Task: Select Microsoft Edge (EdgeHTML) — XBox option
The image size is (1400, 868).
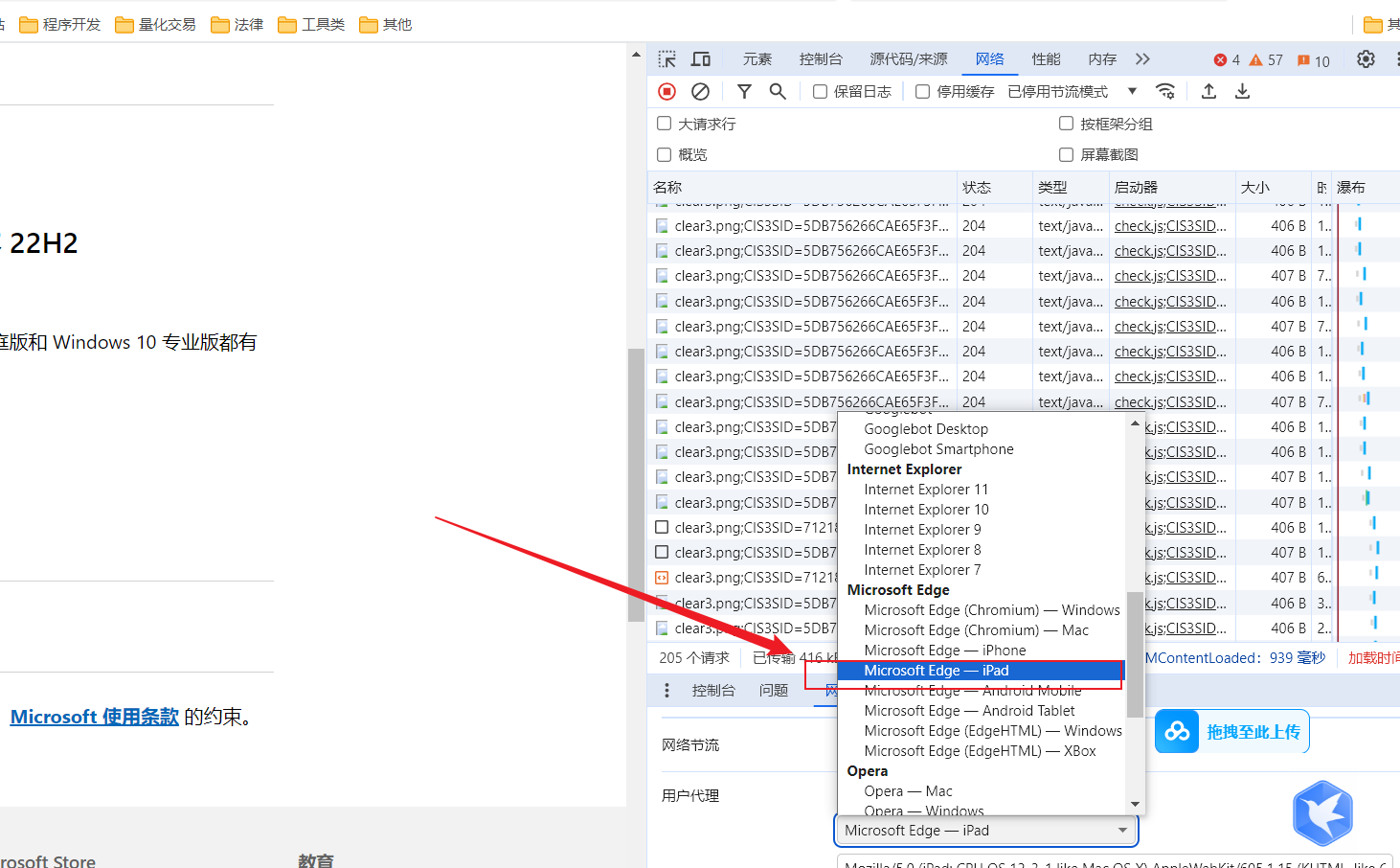Action: coord(980,751)
